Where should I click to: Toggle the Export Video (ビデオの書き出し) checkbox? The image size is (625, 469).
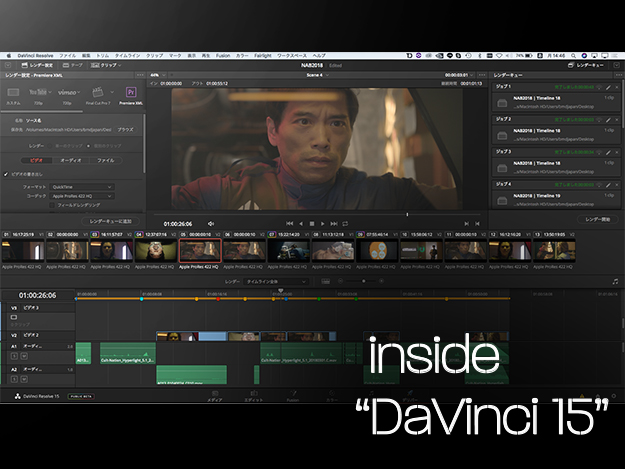[6, 174]
